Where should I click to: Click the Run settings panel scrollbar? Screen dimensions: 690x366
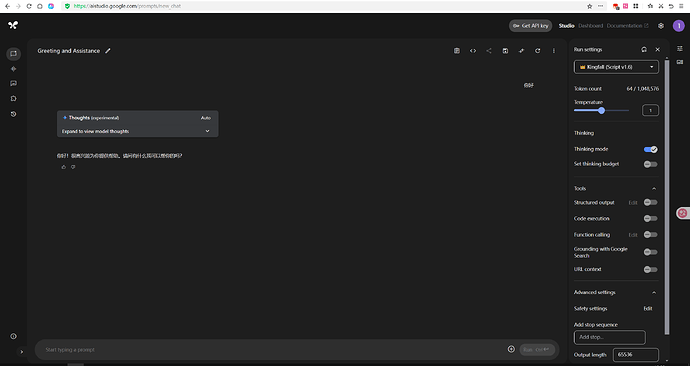[x=667, y=196]
